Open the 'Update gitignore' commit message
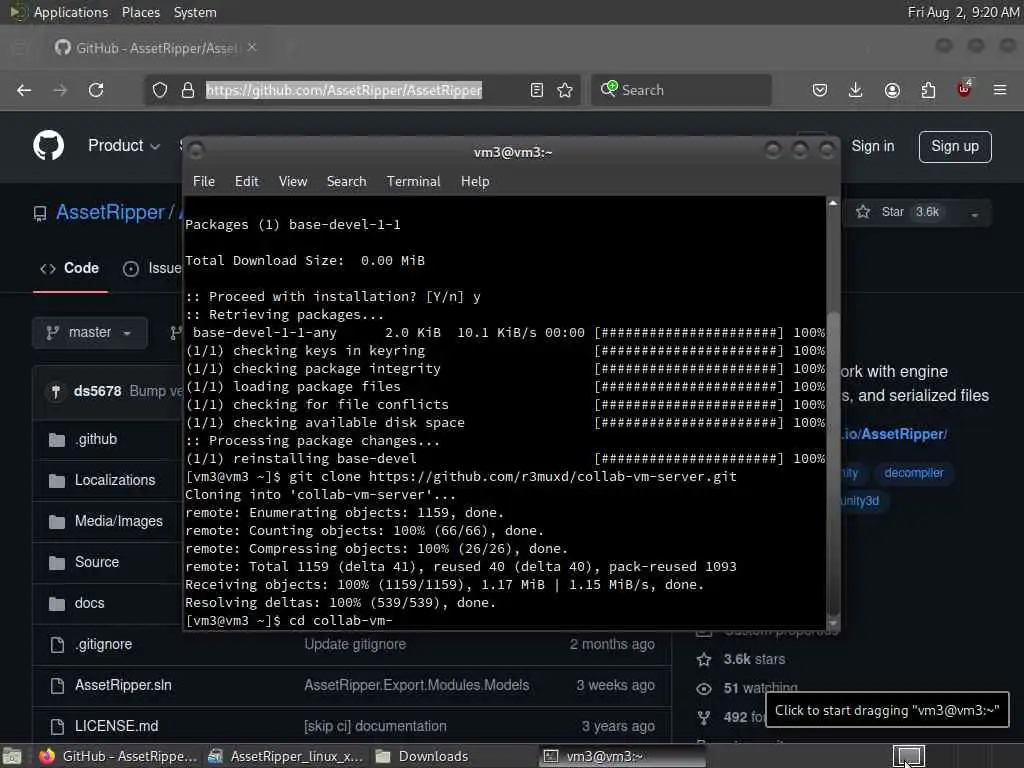The width and height of the screenshot is (1024, 768). pos(355,645)
